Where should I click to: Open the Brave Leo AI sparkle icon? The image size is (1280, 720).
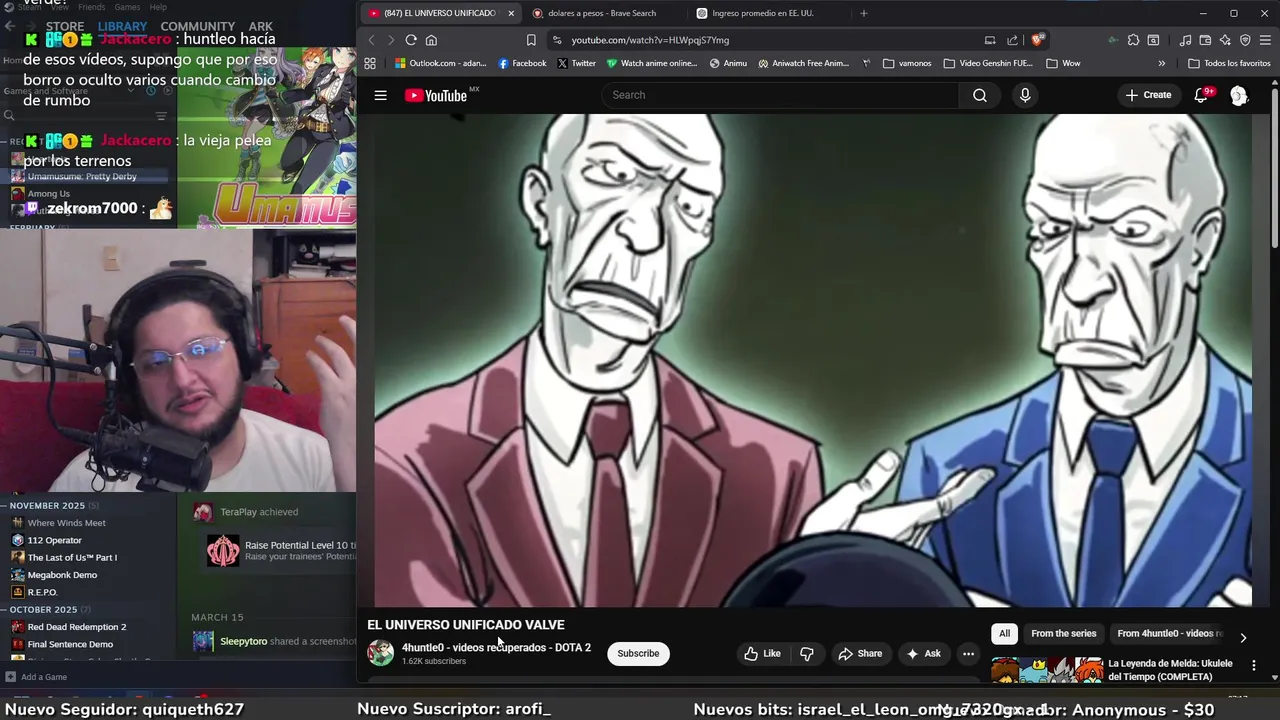tap(1225, 40)
